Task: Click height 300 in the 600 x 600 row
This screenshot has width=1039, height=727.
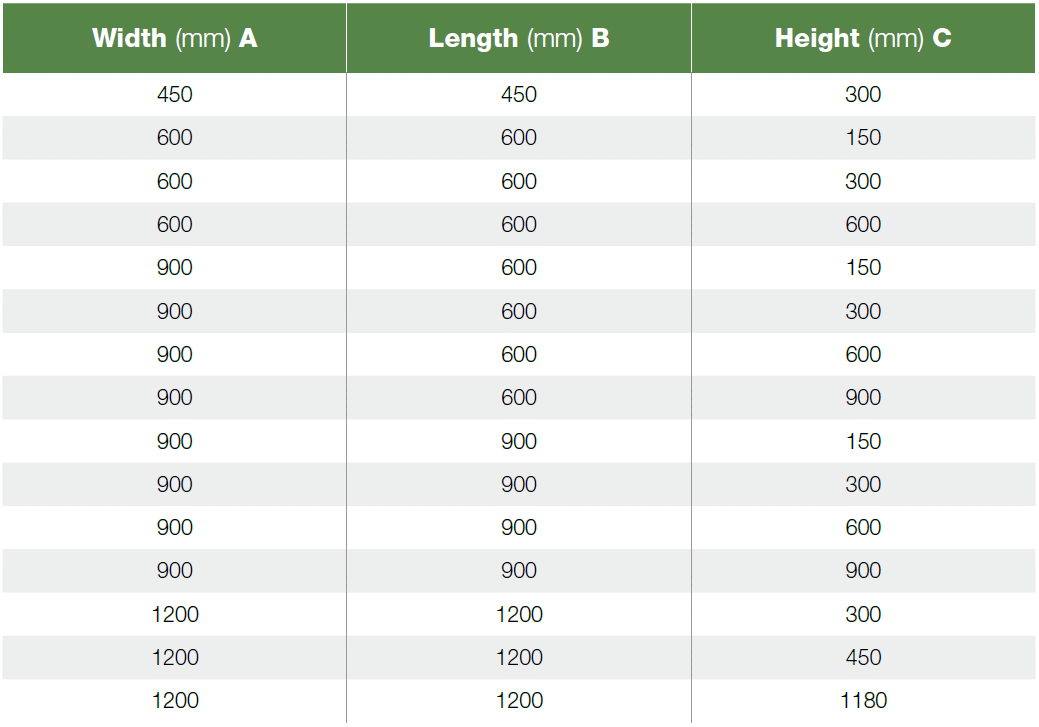Action: click(863, 182)
